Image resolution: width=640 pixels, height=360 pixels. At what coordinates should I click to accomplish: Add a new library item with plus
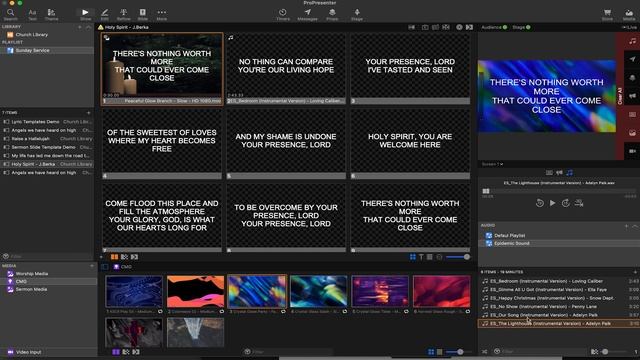click(x=80, y=27)
